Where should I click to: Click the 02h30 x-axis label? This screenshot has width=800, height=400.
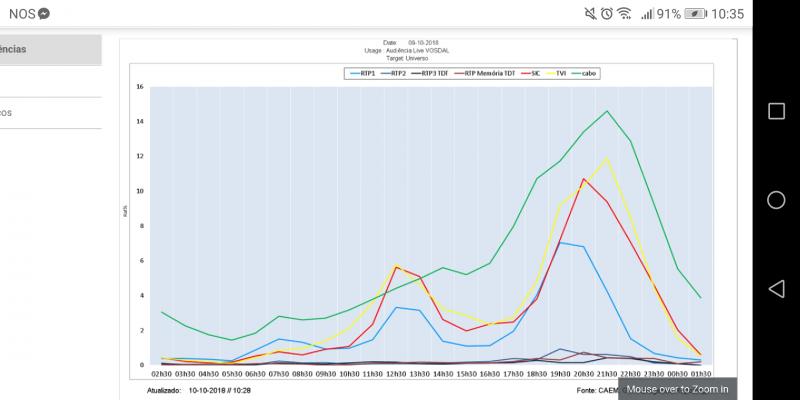(162, 373)
